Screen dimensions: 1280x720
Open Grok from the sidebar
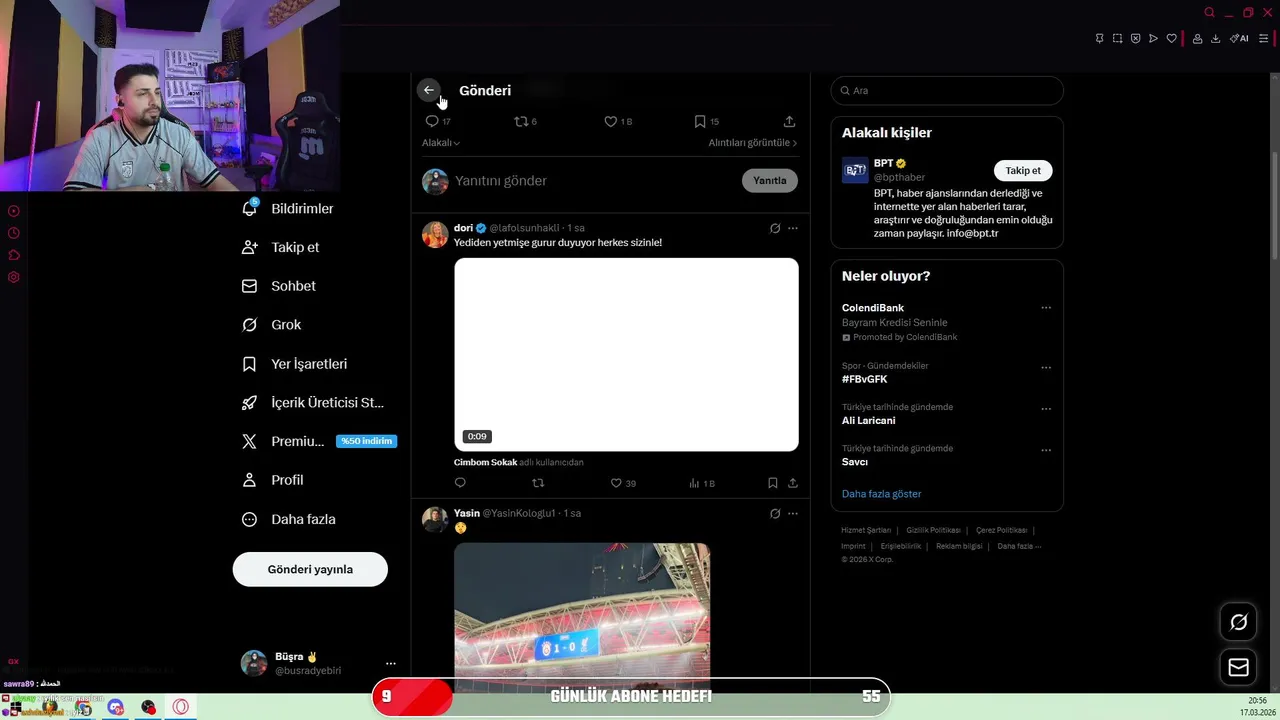click(x=271, y=325)
